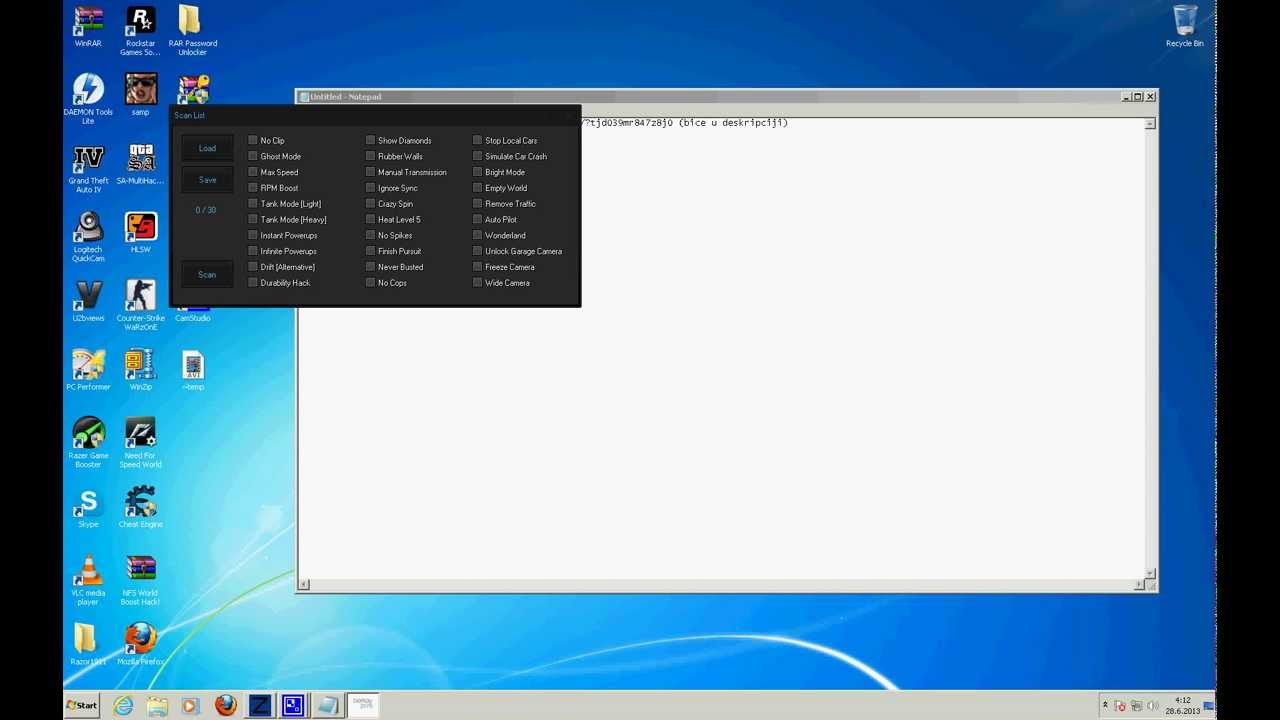Check the Never Busted box
The height and width of the screenshot is (720, 1280).
point(370,267)
